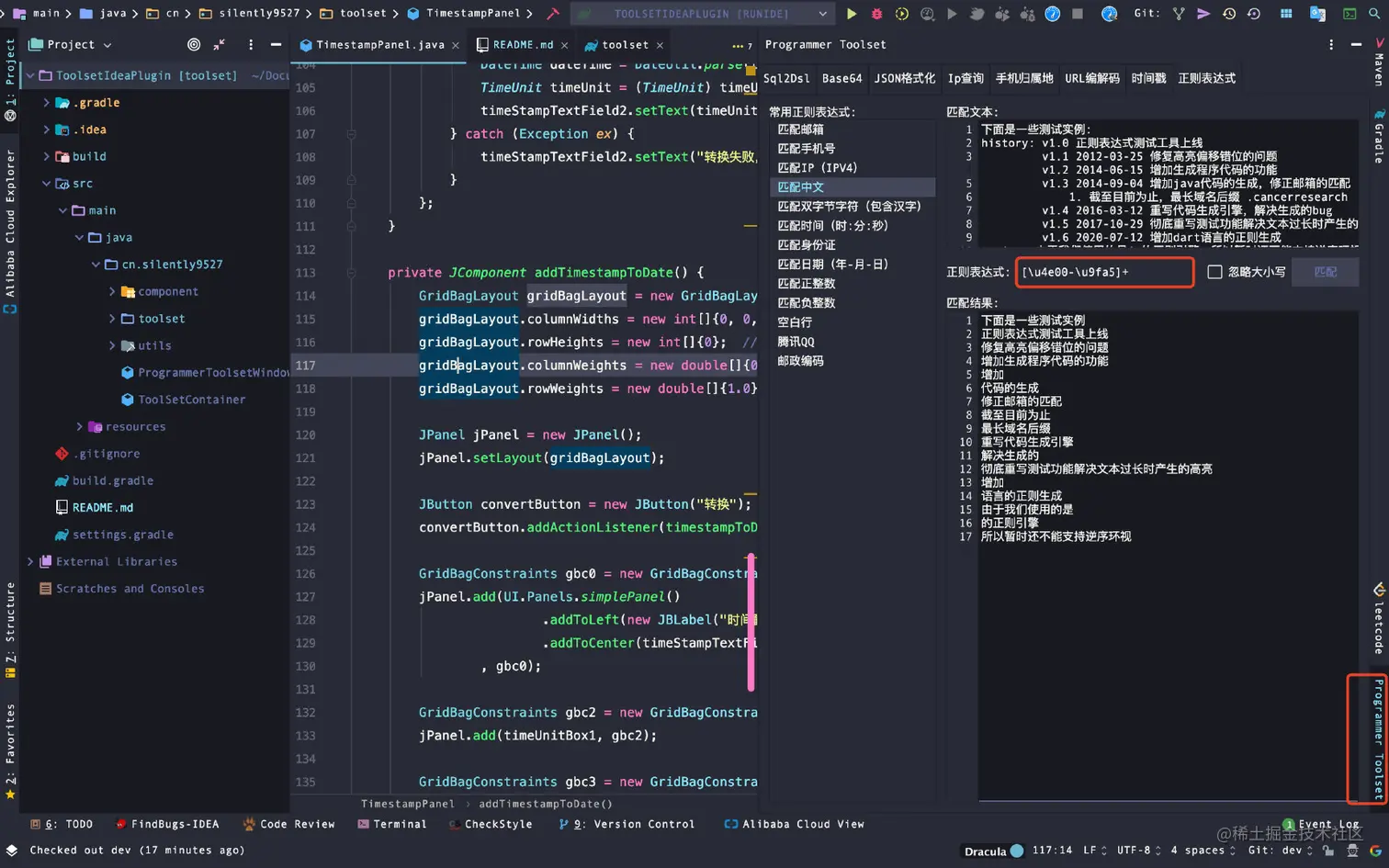1389x868 pixels.
Task: Update project via Git branch icon
Action: (x=1179, y=14)
